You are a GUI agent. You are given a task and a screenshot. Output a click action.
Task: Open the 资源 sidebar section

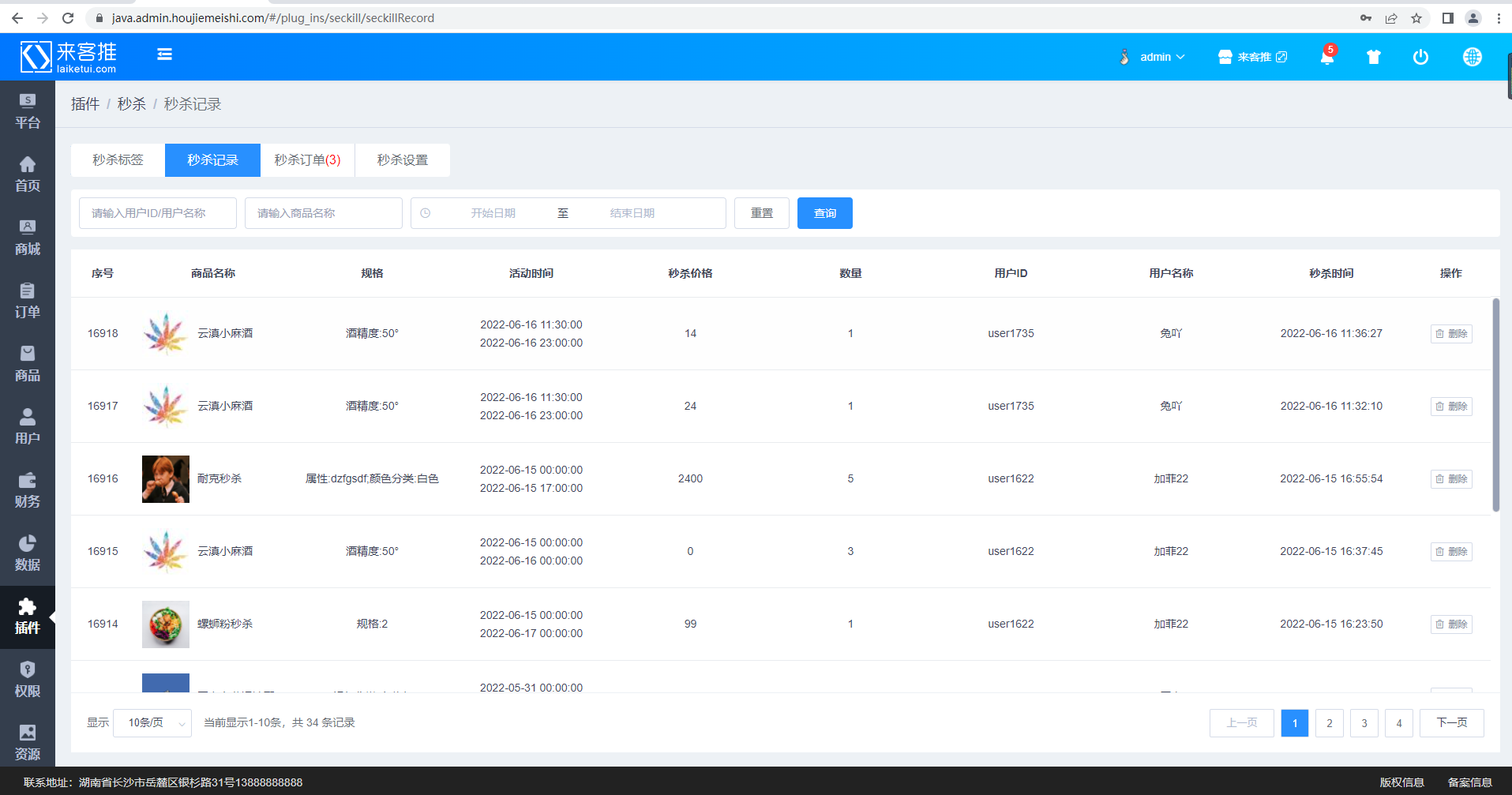click(x=28, y=743)
